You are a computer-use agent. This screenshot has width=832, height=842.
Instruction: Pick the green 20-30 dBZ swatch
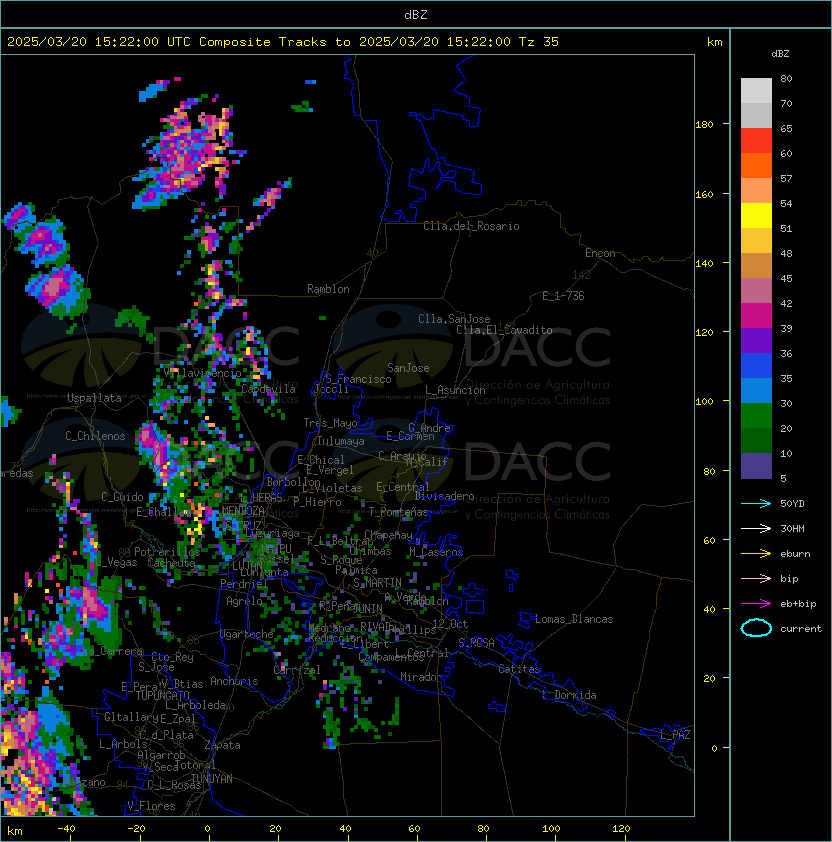756,416
